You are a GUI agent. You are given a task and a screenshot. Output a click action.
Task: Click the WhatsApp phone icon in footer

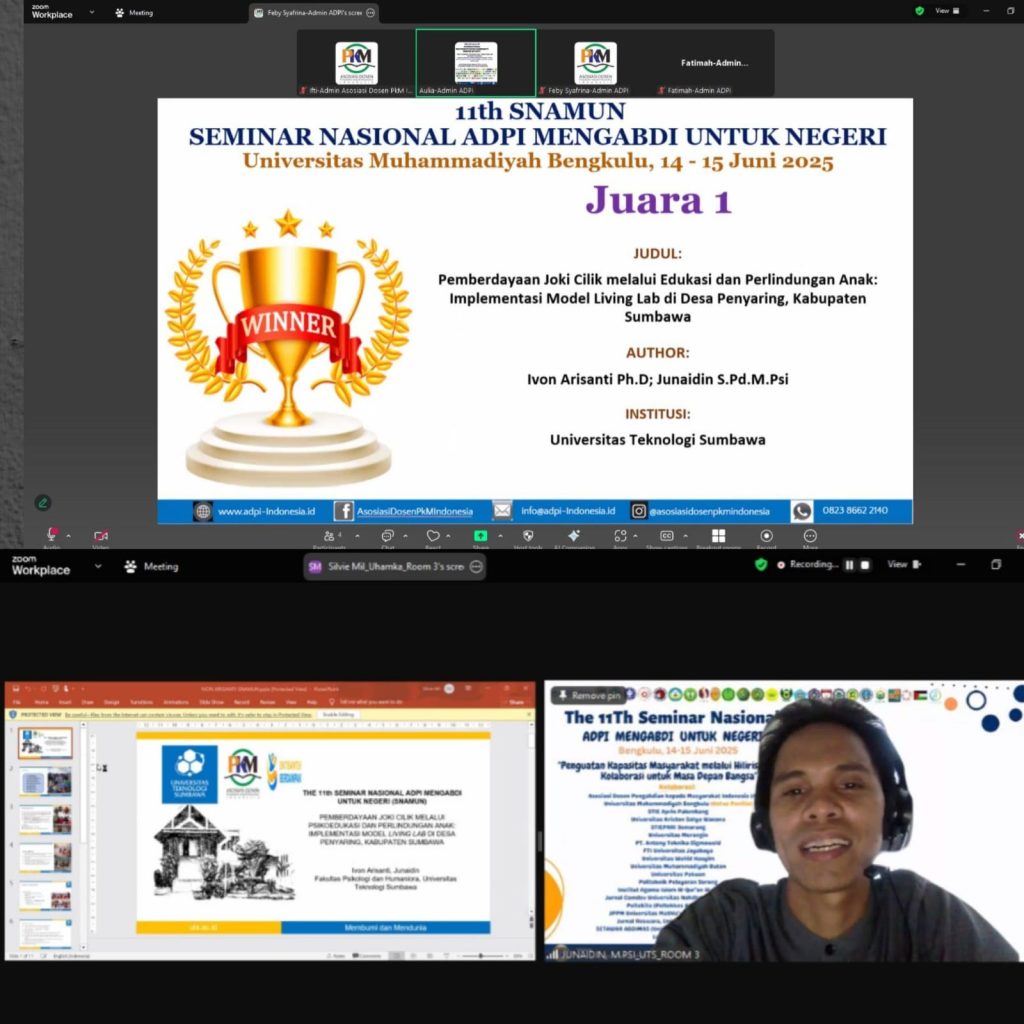click(x=802, y=511)
